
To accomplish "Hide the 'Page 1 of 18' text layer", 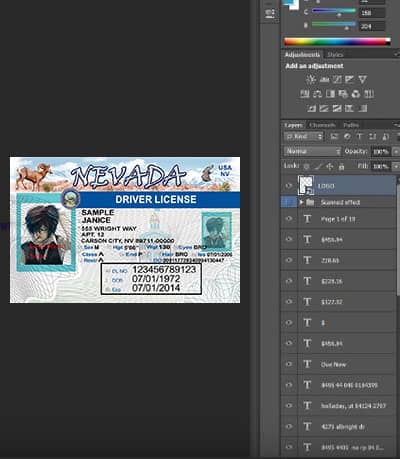I will click(x=289, y=219).
